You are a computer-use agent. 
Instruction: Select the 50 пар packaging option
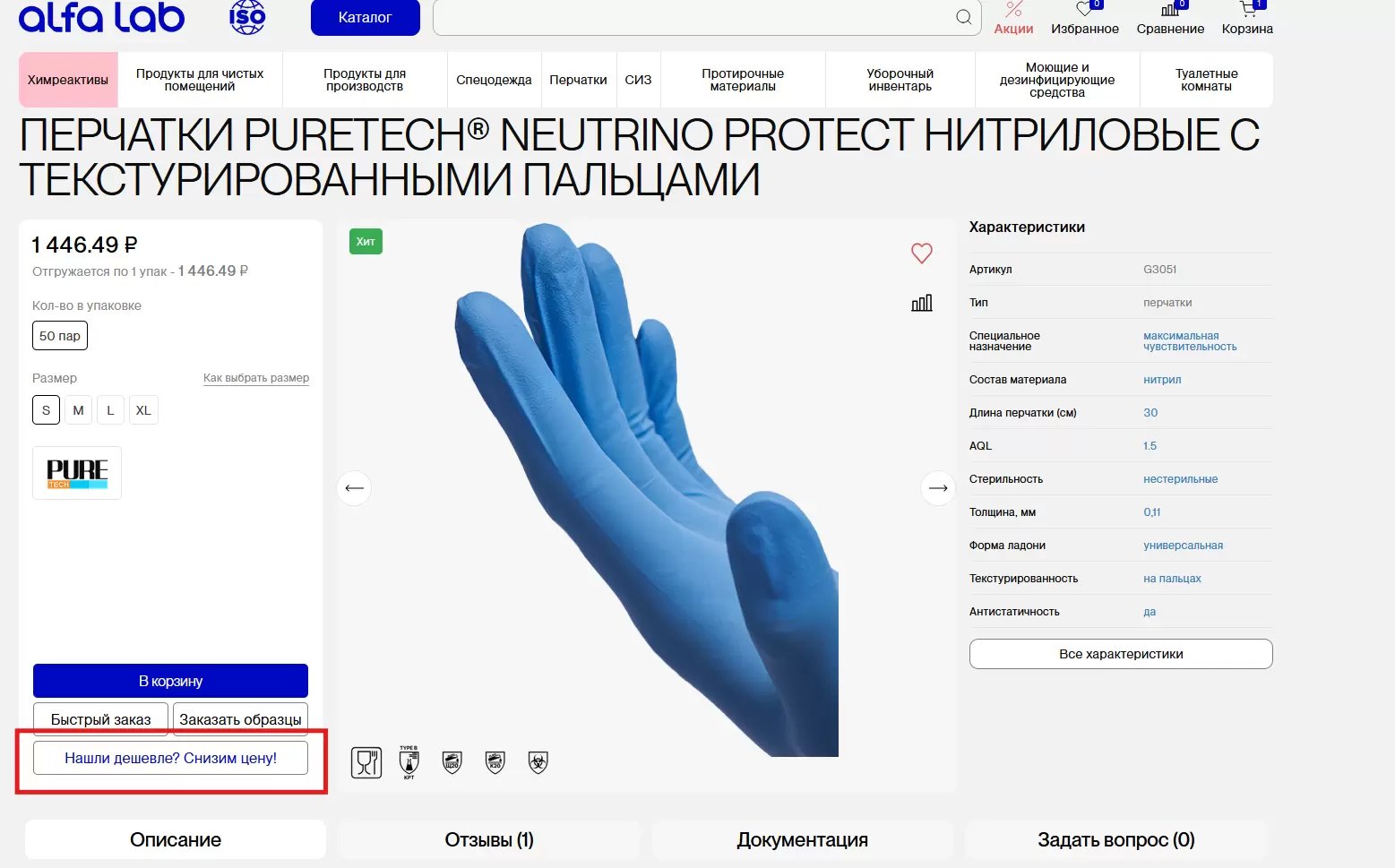(x=59, y=335)
